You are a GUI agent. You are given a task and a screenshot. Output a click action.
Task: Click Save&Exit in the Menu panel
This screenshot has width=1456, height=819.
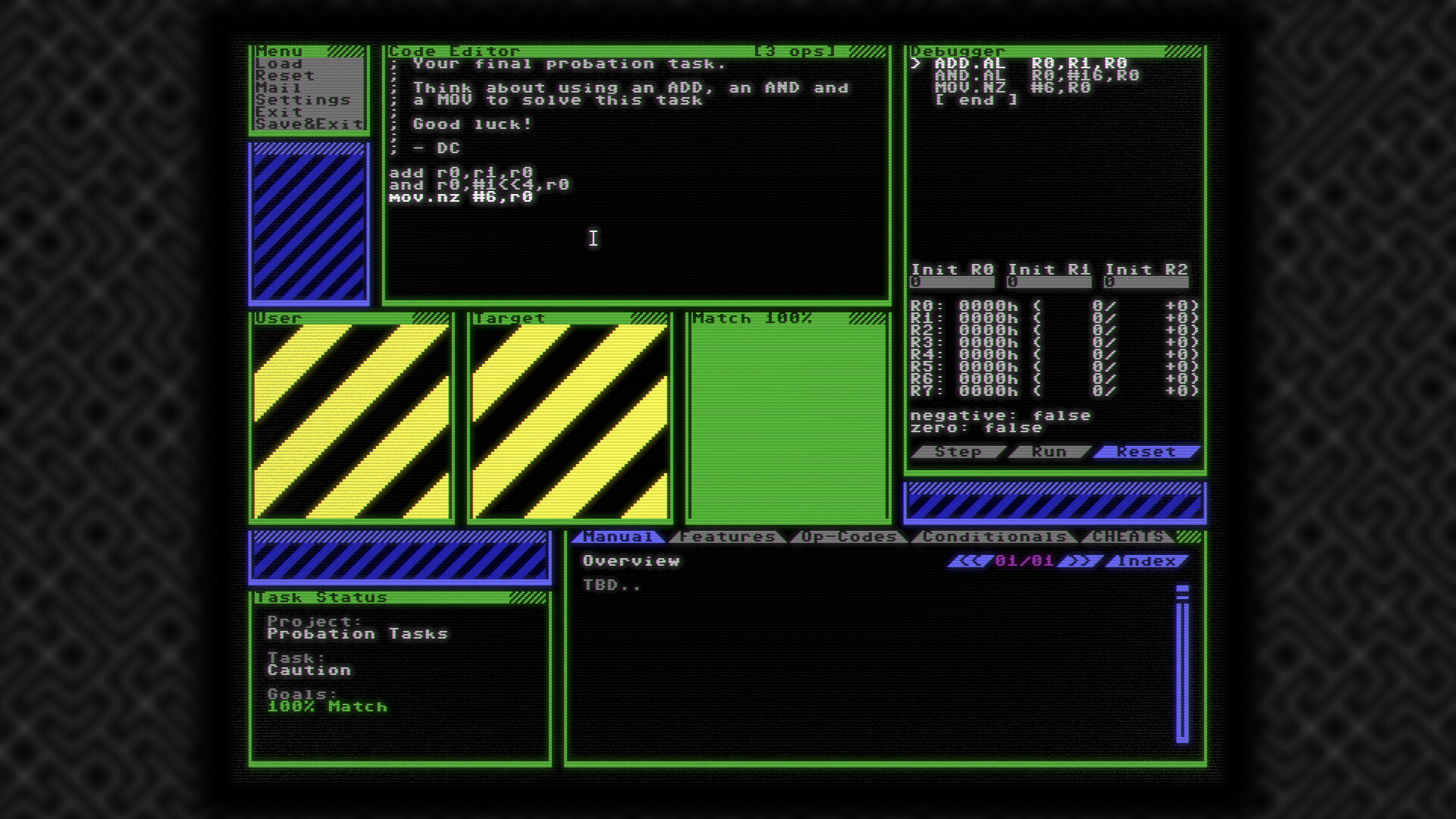coord(309,124)
